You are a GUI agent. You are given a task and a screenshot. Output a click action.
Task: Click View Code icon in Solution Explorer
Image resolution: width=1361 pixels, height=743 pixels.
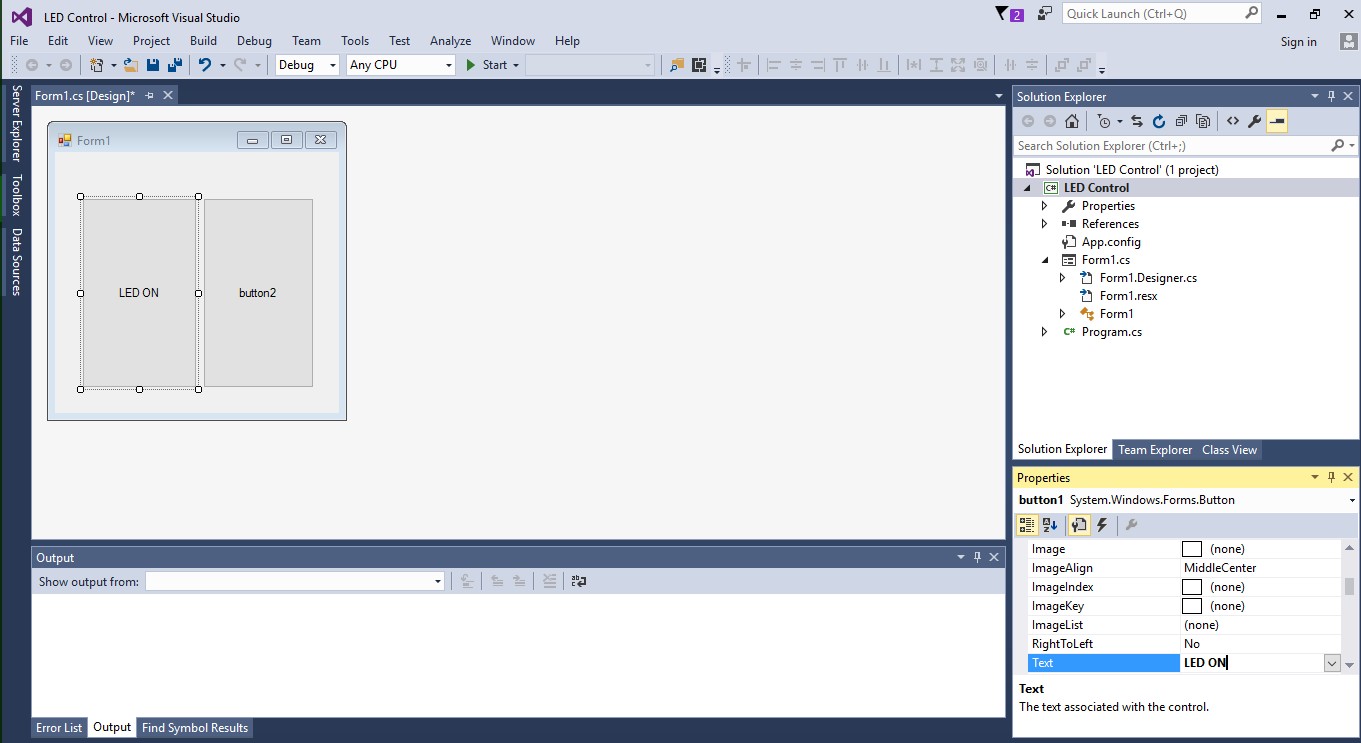click(1233, 121)
